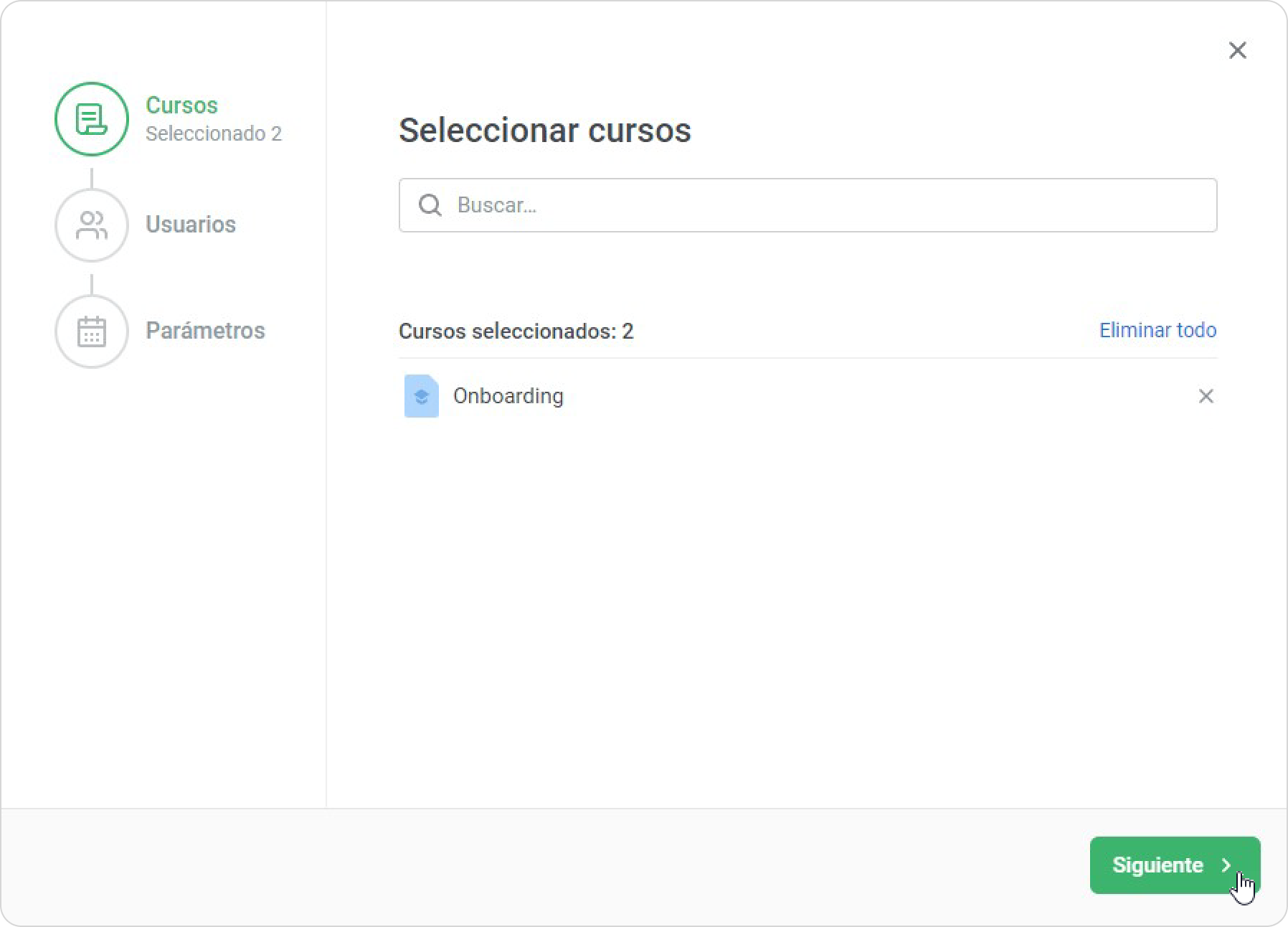Close the Seleccionar cursos dialog
Image resolution: width=1288 pixels, height=927 pixels.
1237,50
